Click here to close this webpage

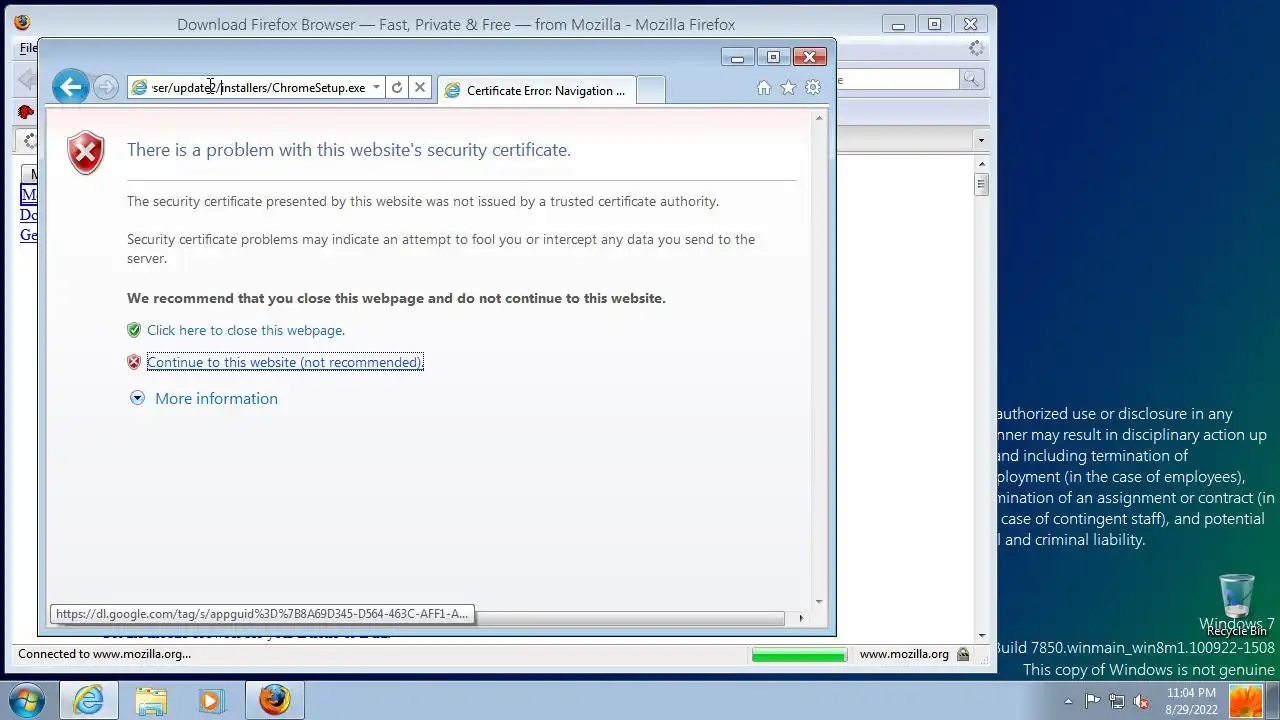[x=246, y=330]
